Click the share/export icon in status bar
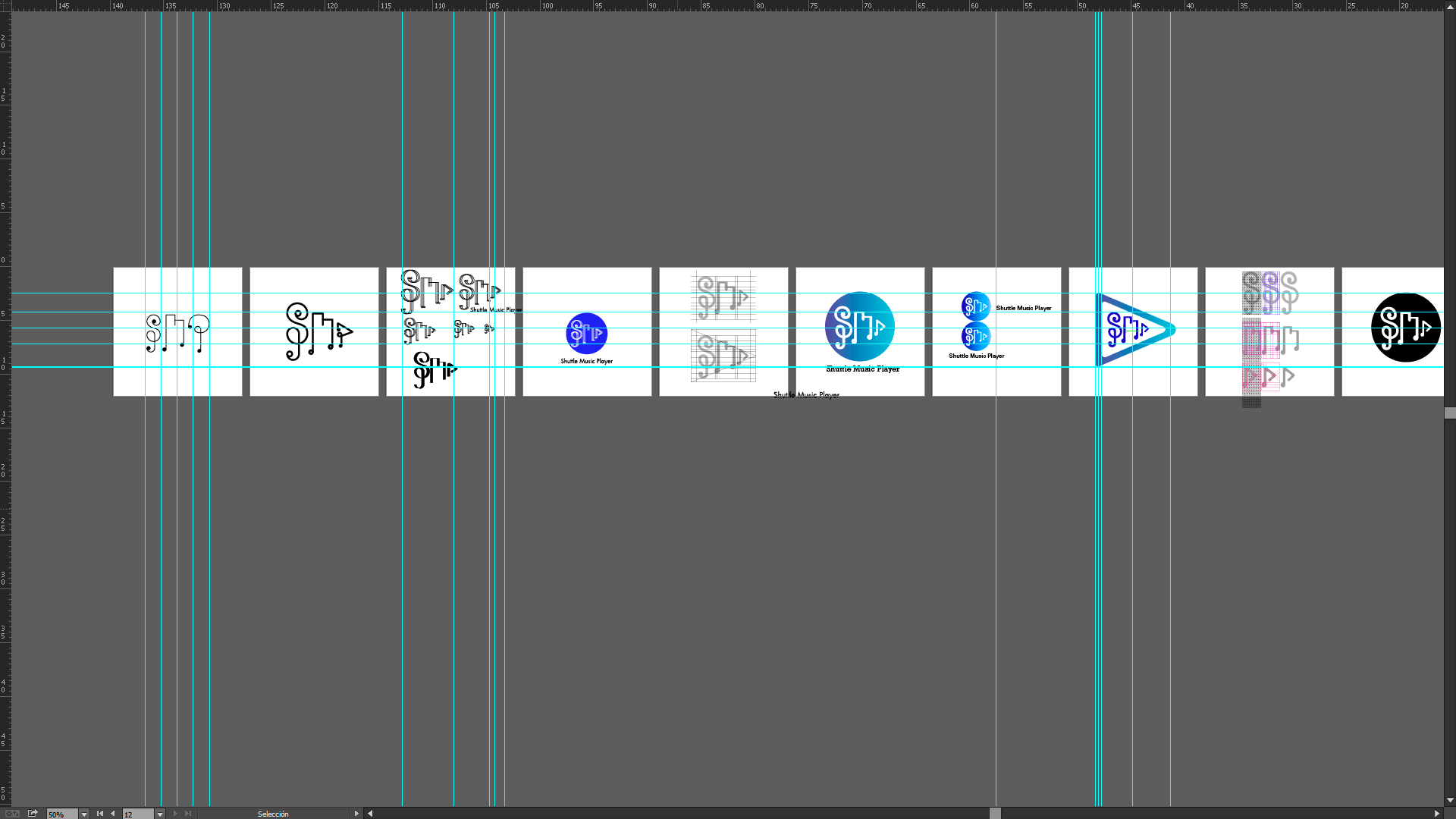Viewport: 1456px width, 819px height. coord(33,814)
